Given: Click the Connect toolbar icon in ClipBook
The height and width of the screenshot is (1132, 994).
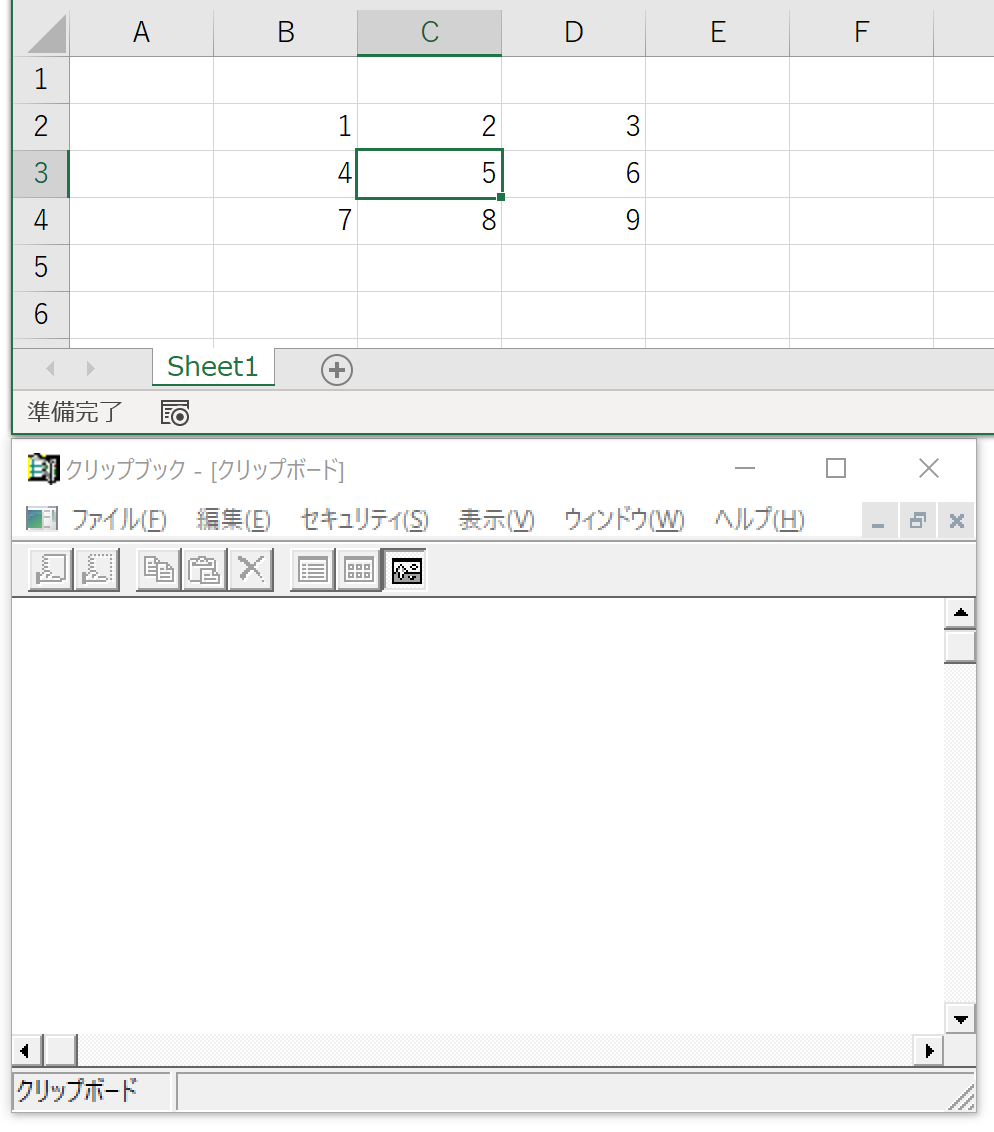Looking at the screenshot, I should [51, 570].
